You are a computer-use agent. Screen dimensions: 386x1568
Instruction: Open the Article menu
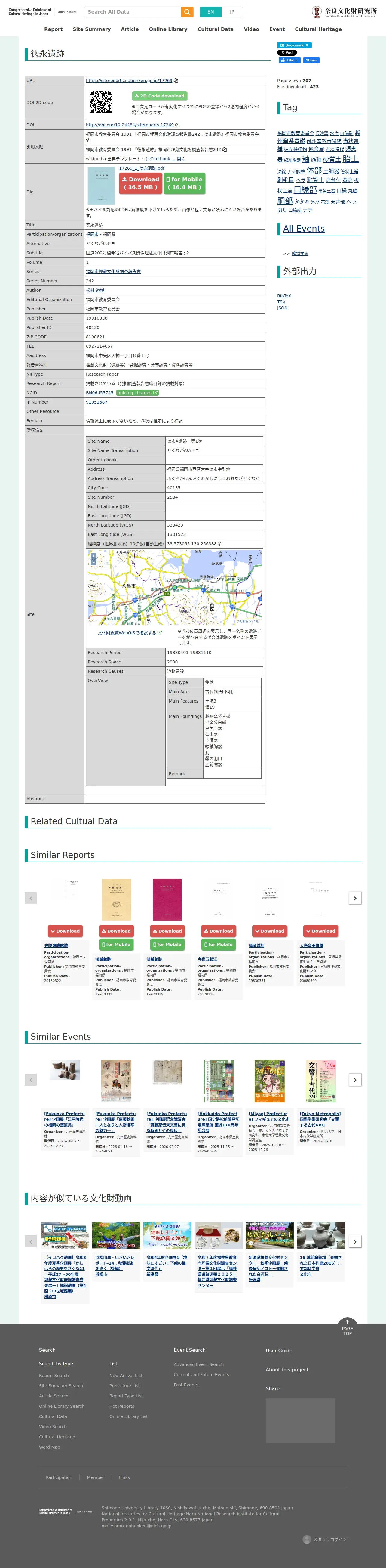coord(130,29)
